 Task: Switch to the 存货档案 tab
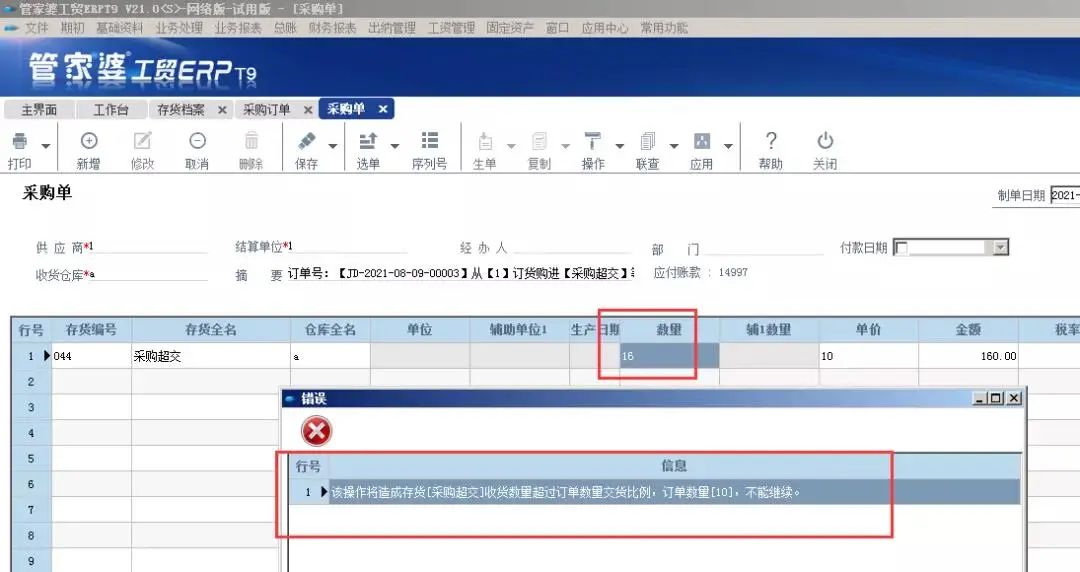(x=180, y=110)
